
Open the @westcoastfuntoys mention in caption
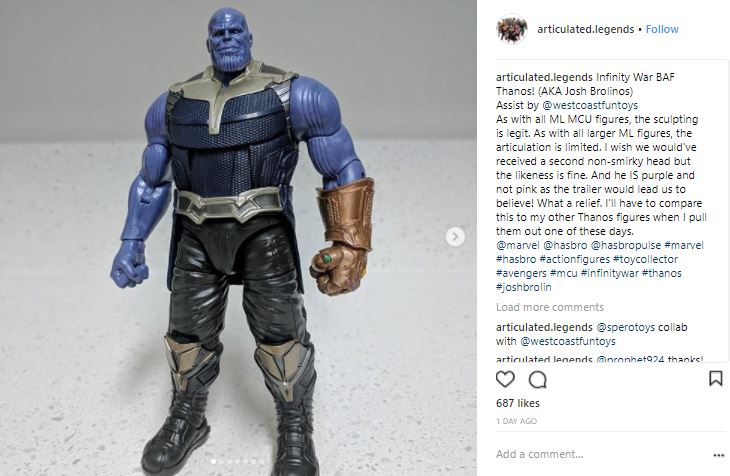pos(590,105)
